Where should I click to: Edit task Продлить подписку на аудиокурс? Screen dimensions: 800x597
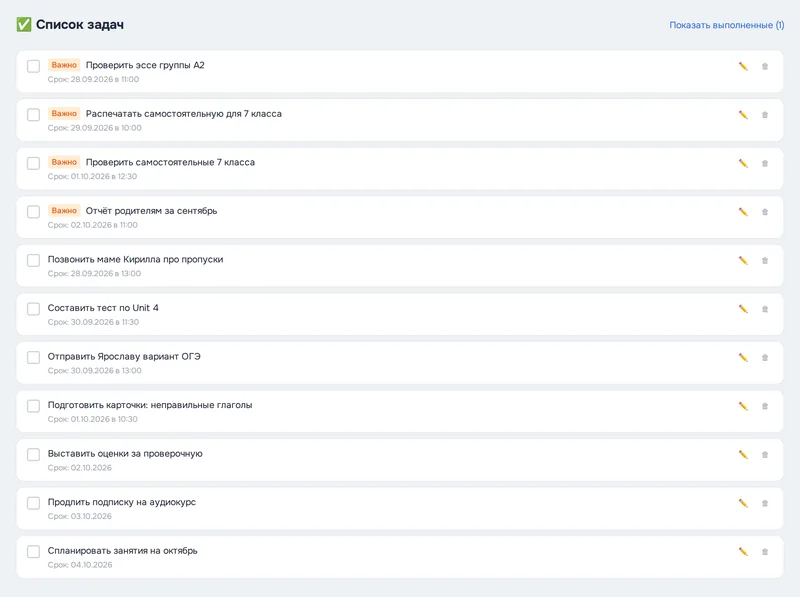[743, 503]
